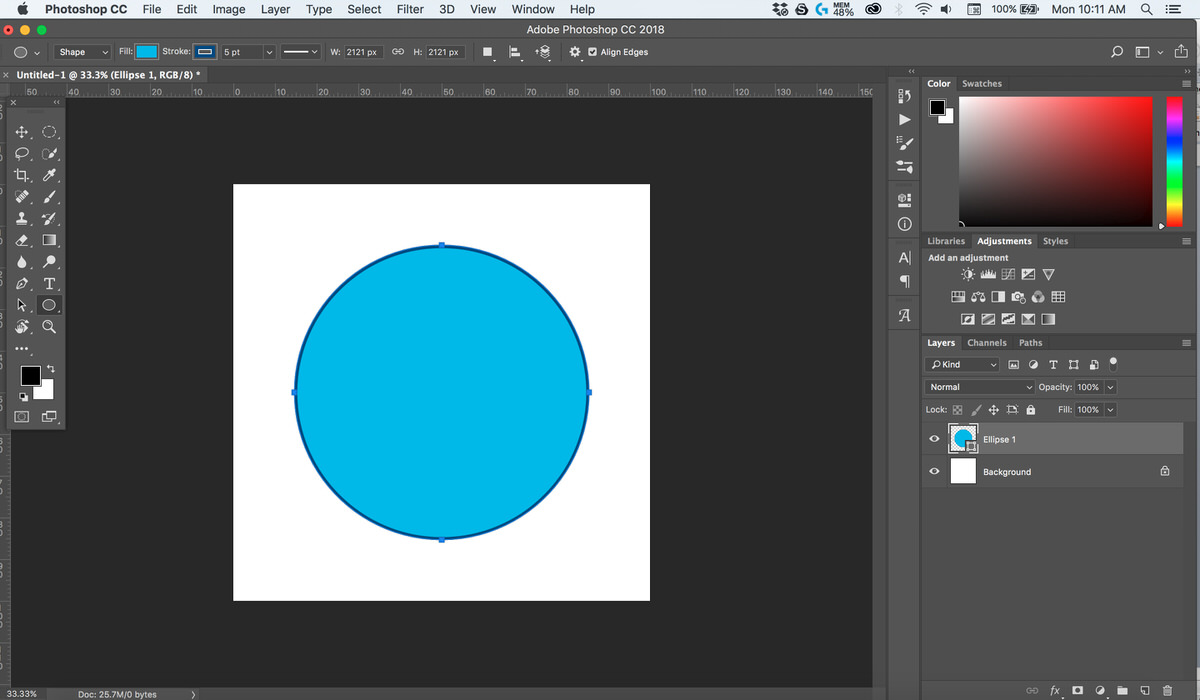Select the Blur tool
Image resolution: width=1200 pixels, height=700 pixels.
tap(22, 262)
